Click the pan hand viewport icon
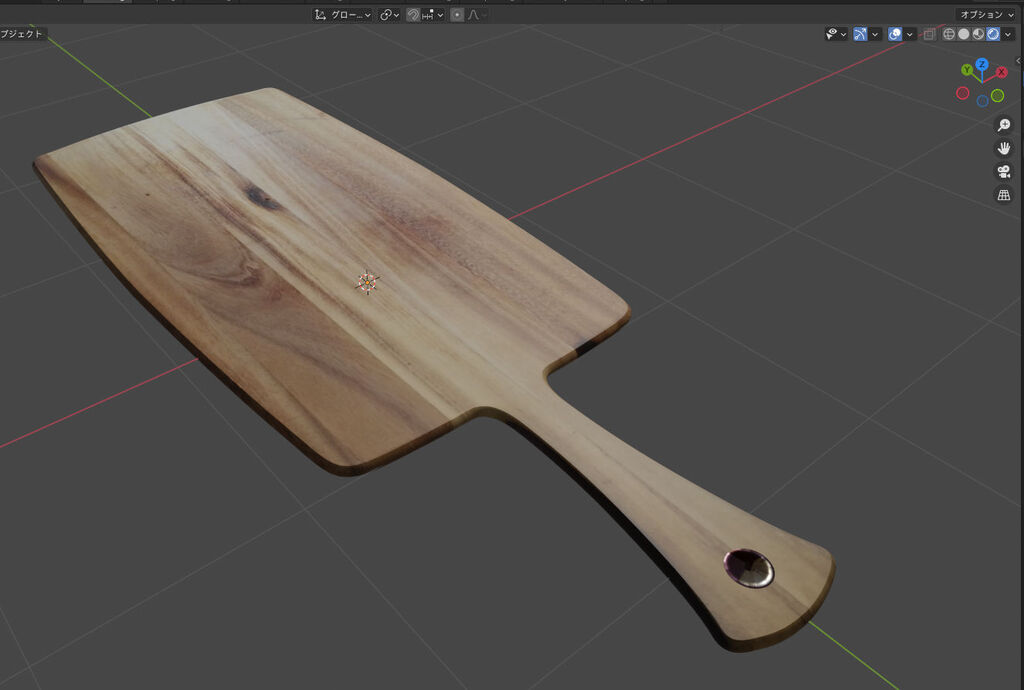The height and width of the screenshot is (690, 1024). coord(1004,148)
